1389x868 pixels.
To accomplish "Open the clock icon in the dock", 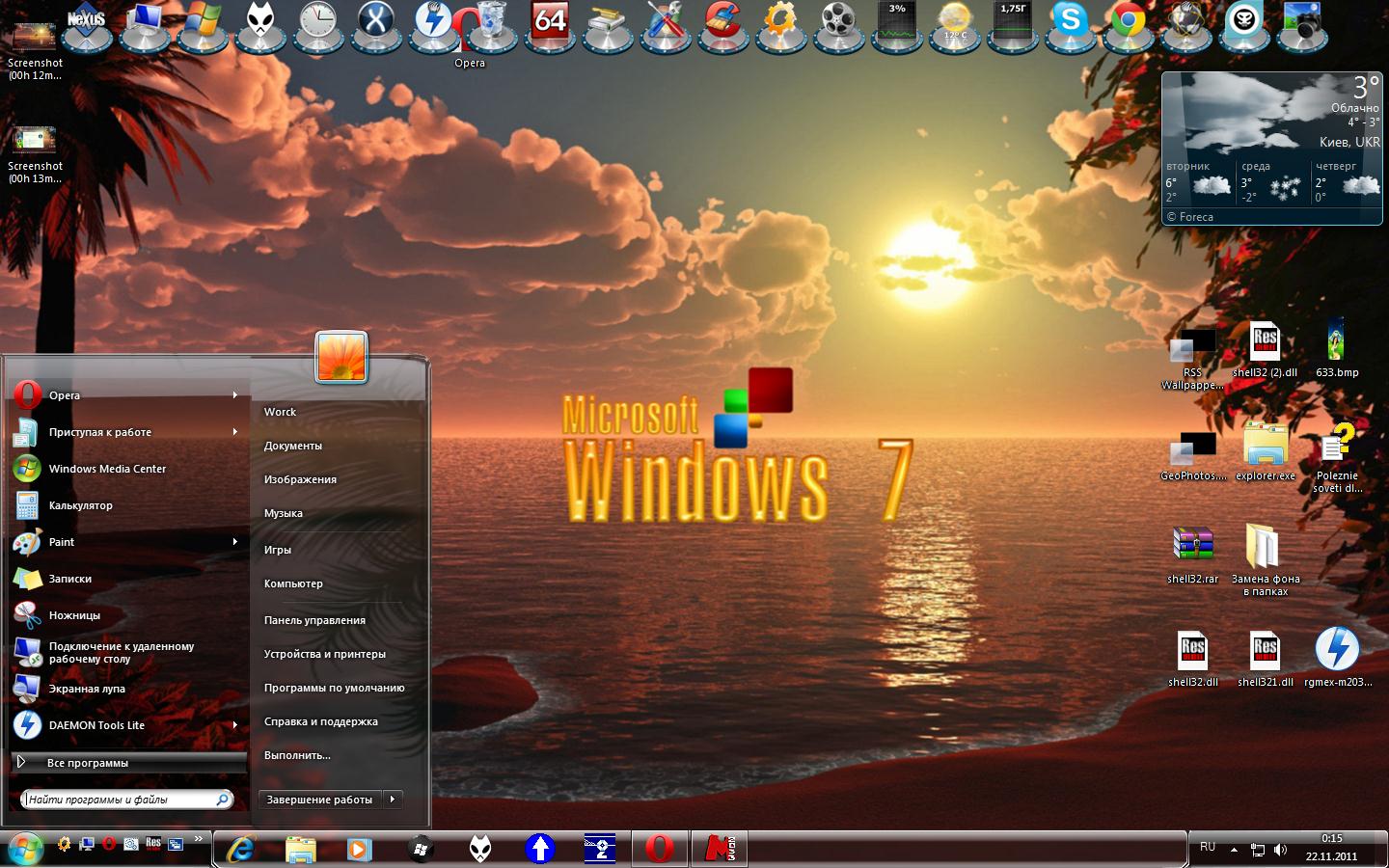I will click(x=318, y=25).
